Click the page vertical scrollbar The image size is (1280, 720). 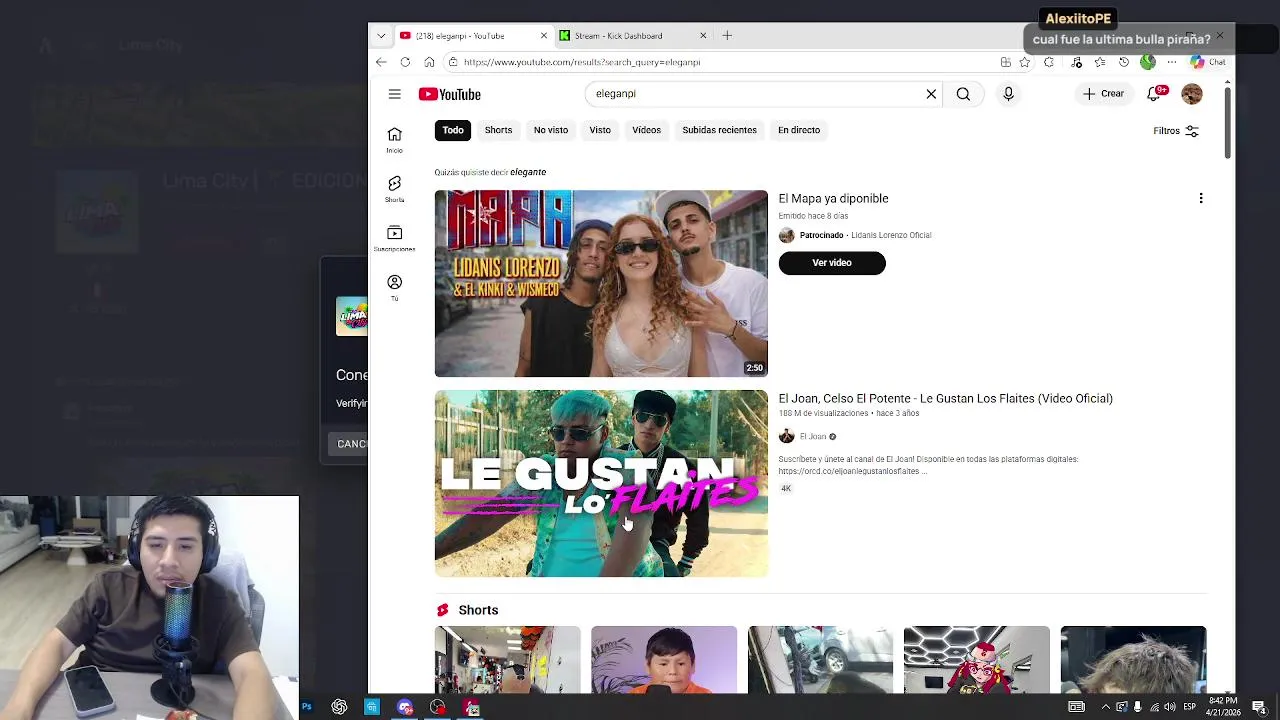click(1227, 121)
